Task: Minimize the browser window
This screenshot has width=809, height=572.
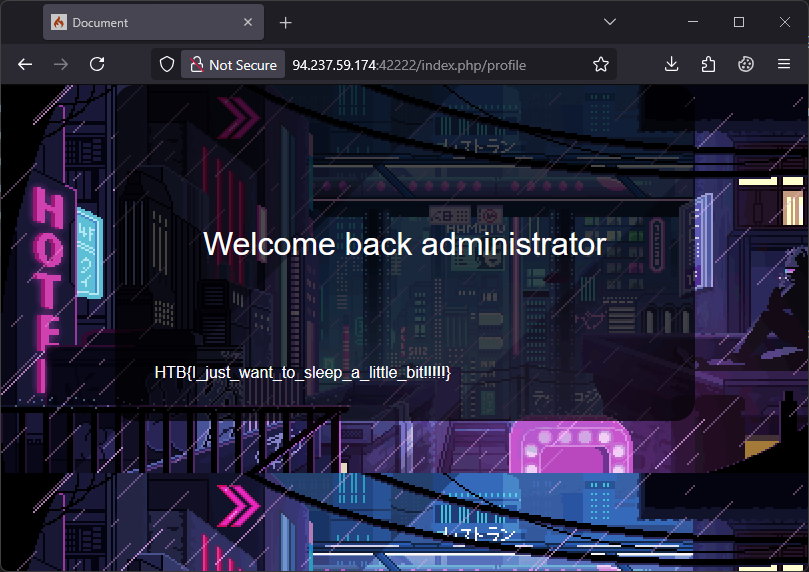Action: [x=691, y=22]
